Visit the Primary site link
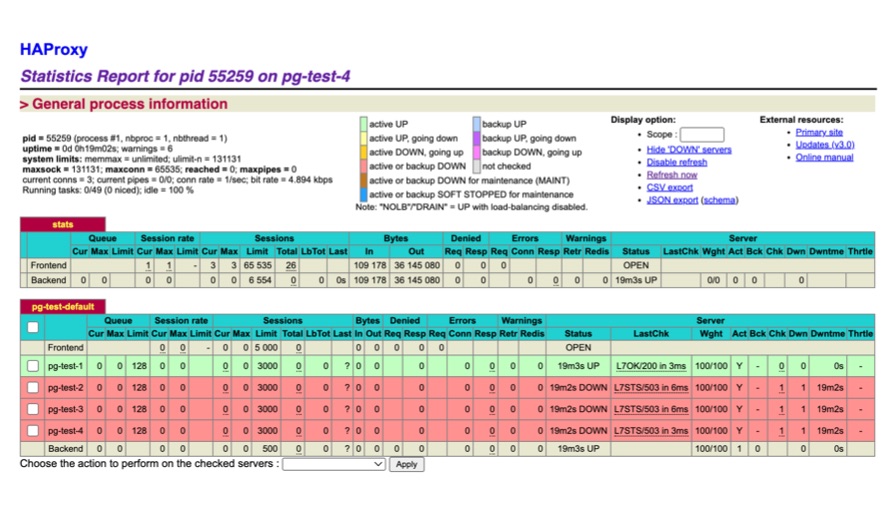 tap(819, 132)
